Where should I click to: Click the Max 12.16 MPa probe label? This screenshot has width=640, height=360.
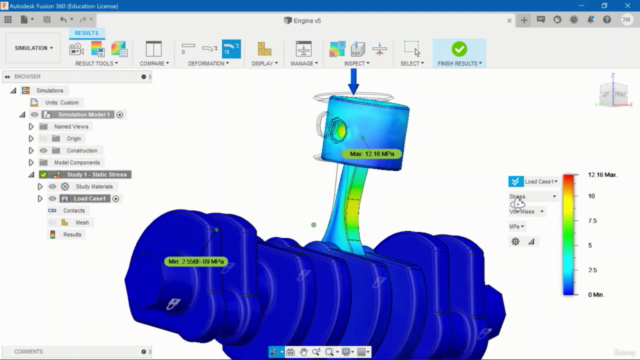tap(372, 154)
